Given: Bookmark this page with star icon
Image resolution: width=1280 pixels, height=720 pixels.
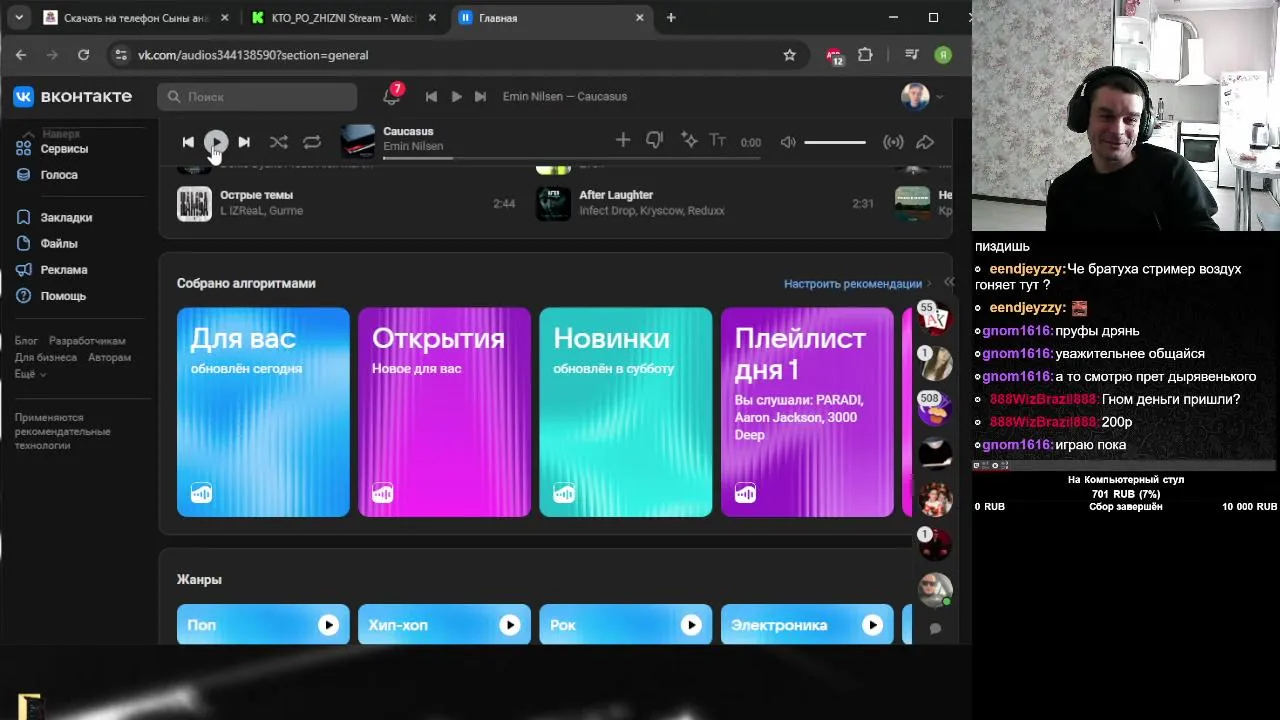Looking at the screenshot, I should pos(789,55).
